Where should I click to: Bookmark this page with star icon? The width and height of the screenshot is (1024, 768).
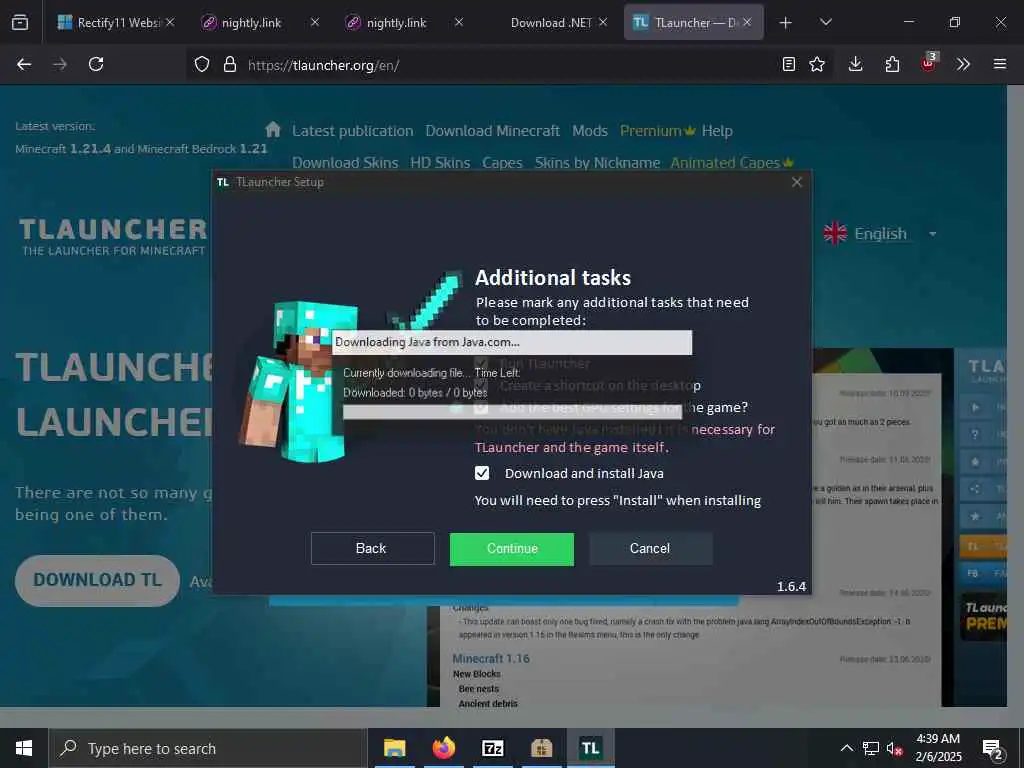click(816, 64)
